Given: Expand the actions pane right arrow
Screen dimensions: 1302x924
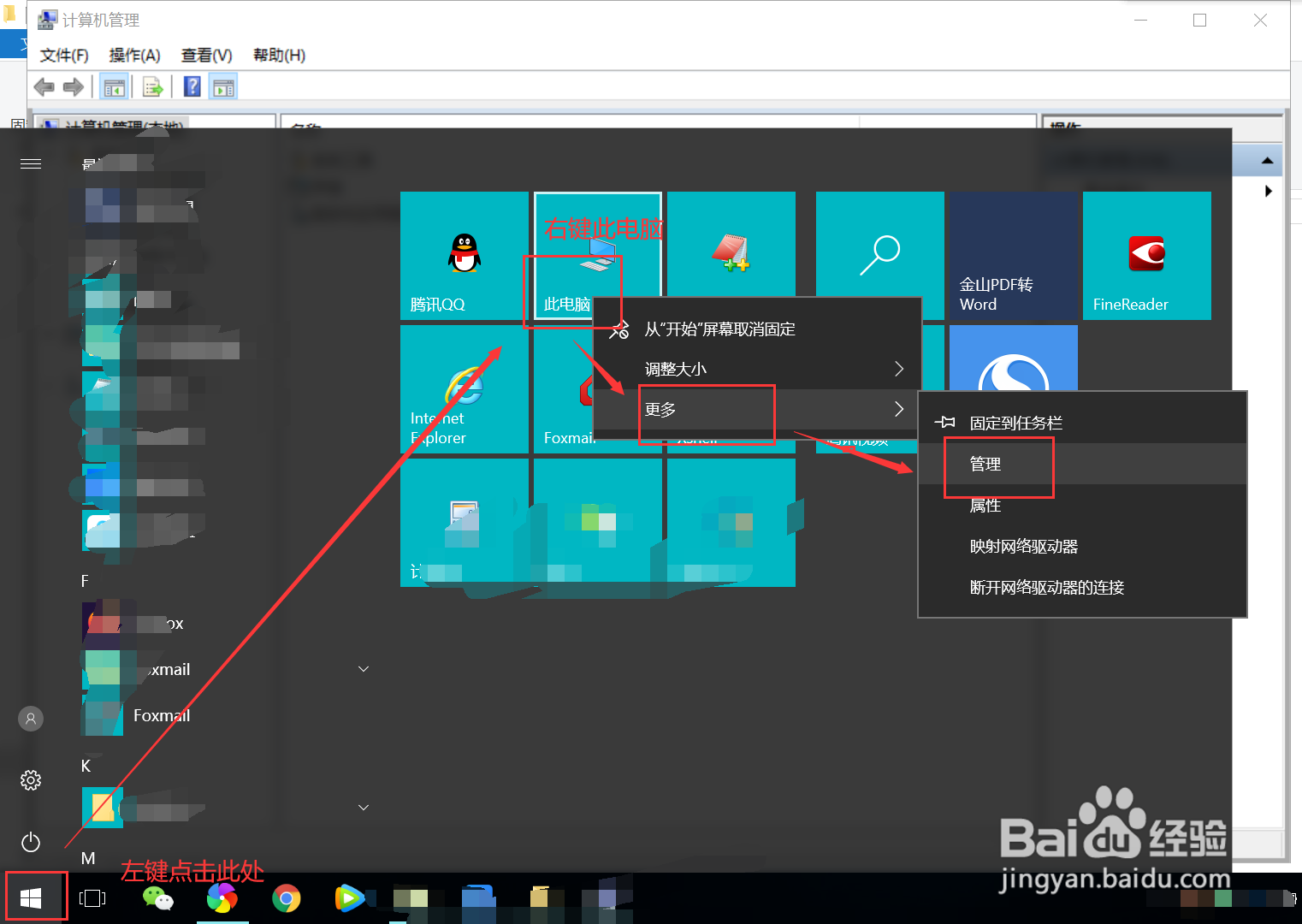Looking at the screenshot, I should click(x=1268, y=192).
